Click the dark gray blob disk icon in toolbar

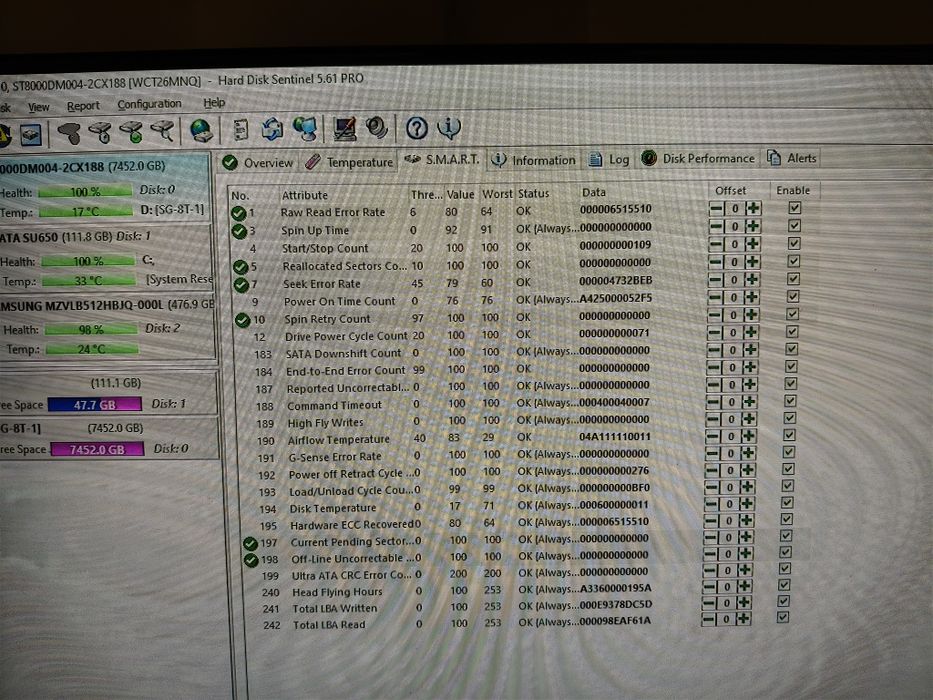pyautogui.click(x=69, y=133)
